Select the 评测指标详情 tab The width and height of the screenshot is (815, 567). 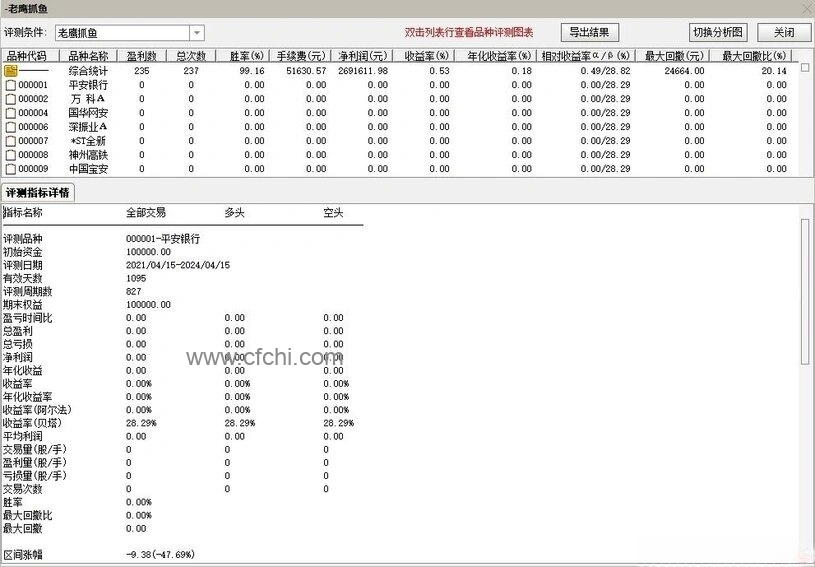[x=38, y=193]
